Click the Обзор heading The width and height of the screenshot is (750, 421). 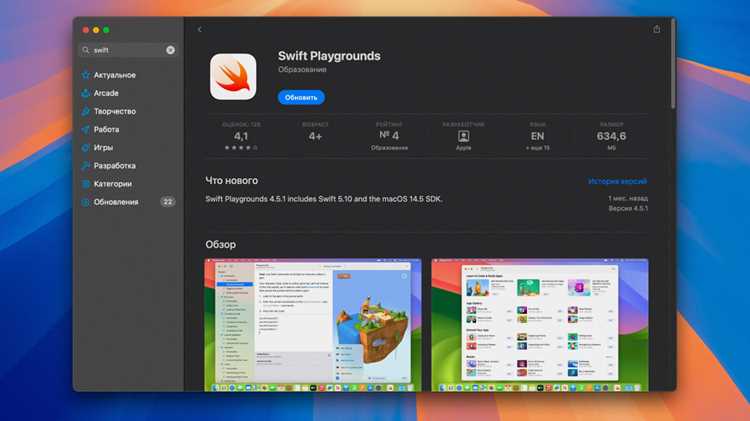(221, 244)
